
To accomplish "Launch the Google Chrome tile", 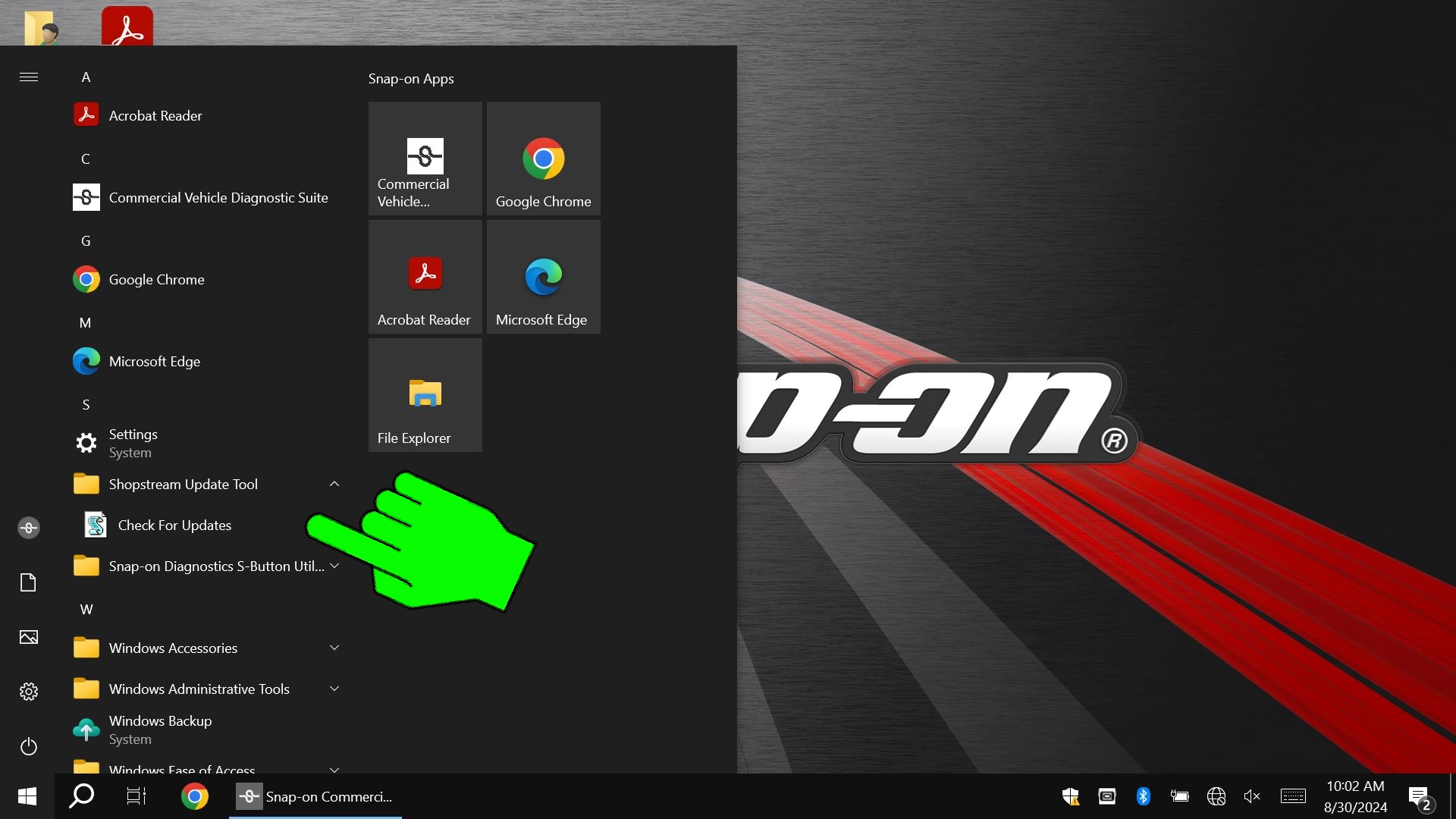I will click(x=543, y=158).
